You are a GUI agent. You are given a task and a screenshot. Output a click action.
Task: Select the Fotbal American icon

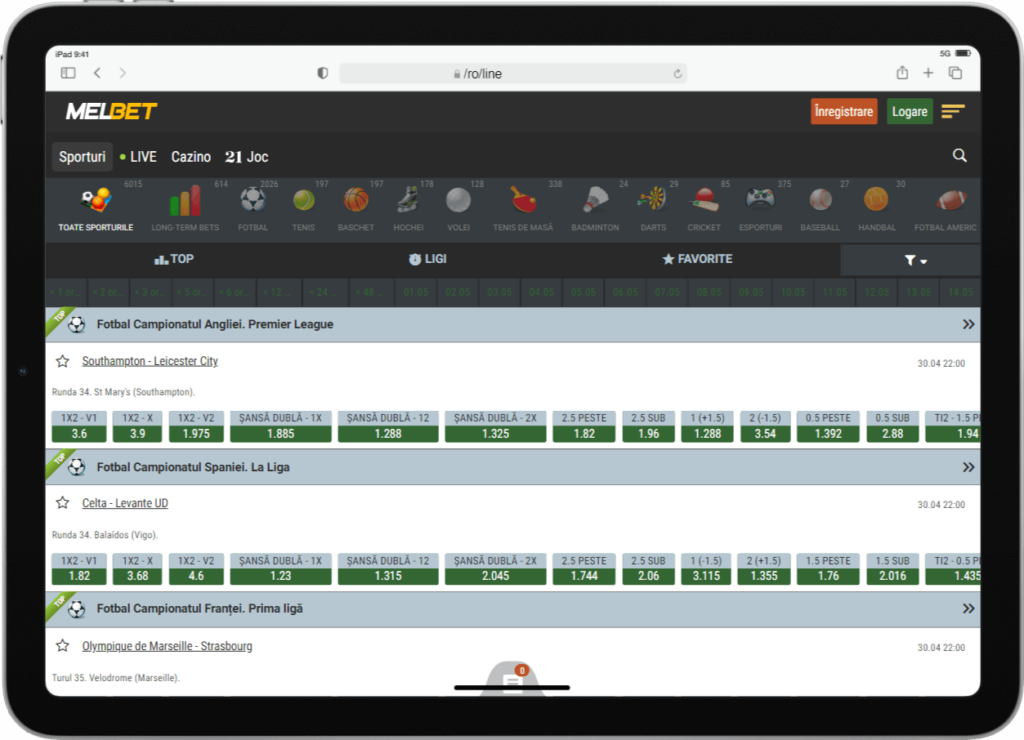click(x=950, y=200)
